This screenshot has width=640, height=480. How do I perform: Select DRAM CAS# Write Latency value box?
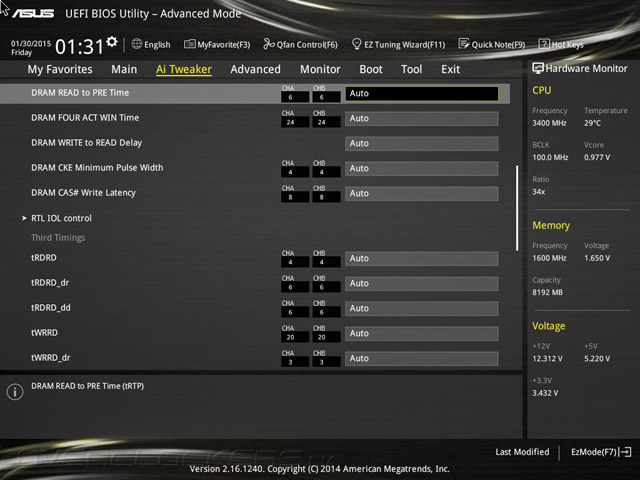[x=422, y=193]
